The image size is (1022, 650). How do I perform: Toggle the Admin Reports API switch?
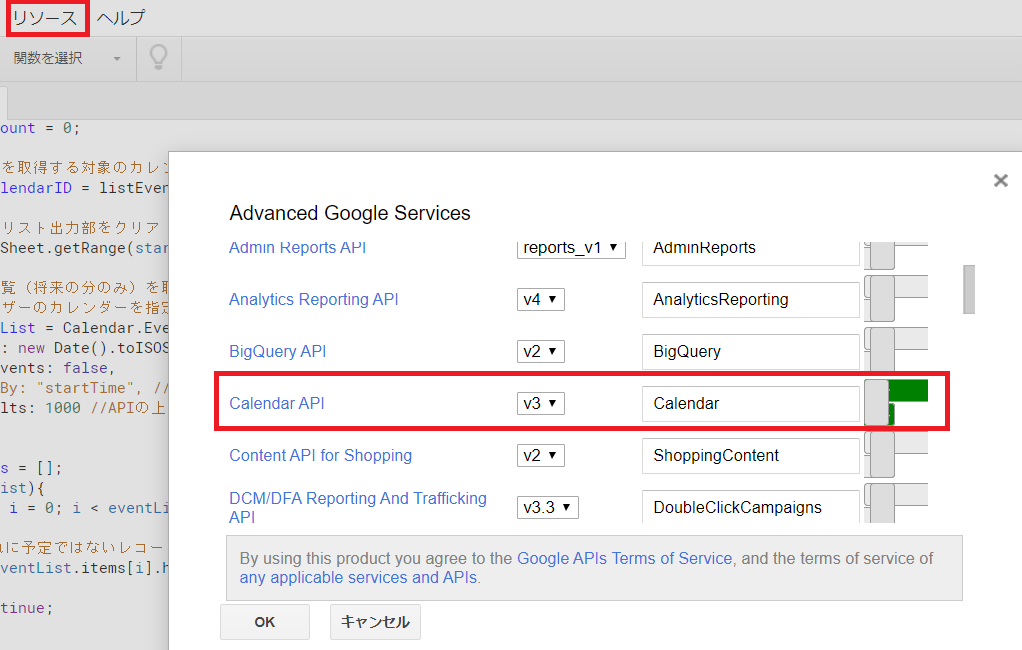(x=896, y=254)
